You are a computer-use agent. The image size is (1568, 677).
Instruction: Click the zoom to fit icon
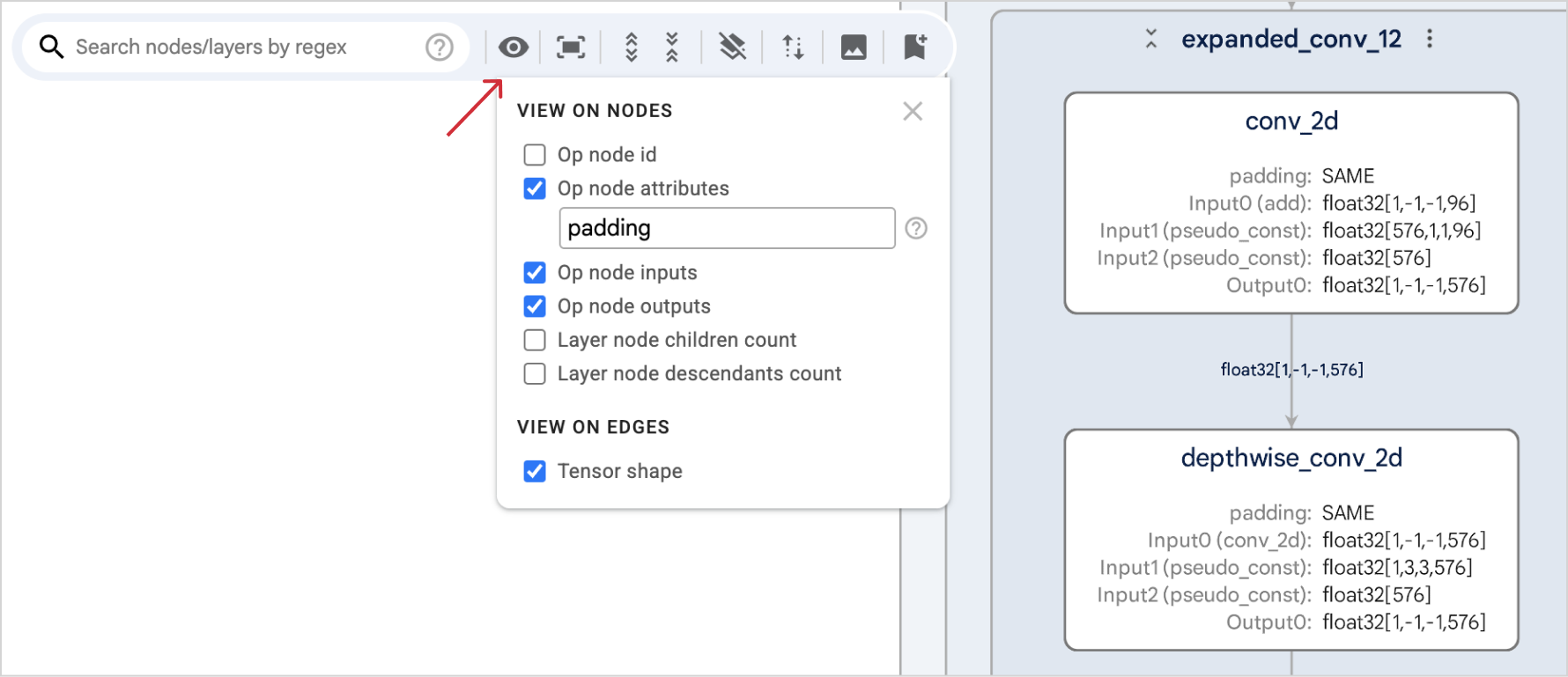[x=571, y=47]
